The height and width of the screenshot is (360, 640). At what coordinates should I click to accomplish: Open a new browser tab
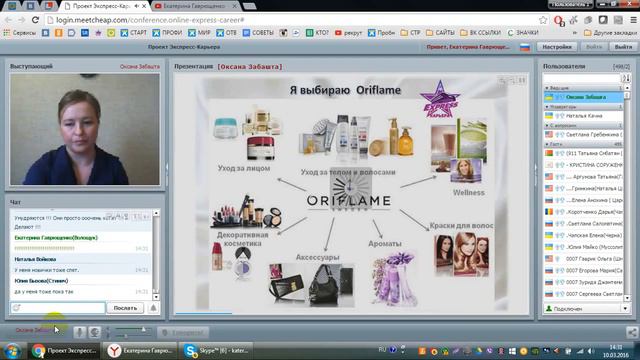pos(249,6)
